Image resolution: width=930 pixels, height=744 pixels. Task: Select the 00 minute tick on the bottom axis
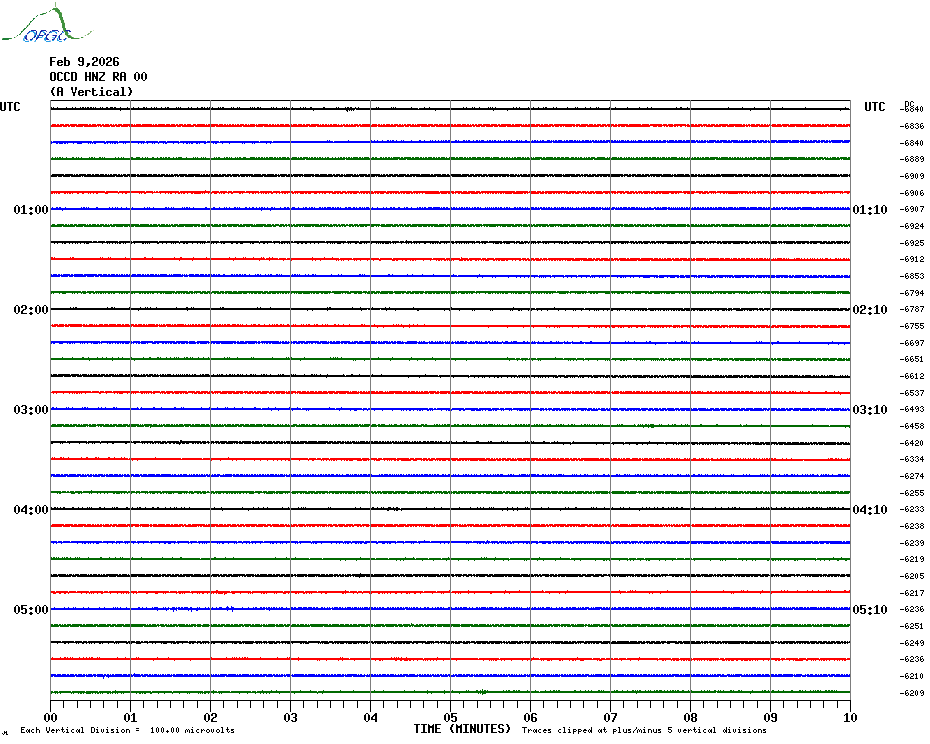[x=51, y=717]
